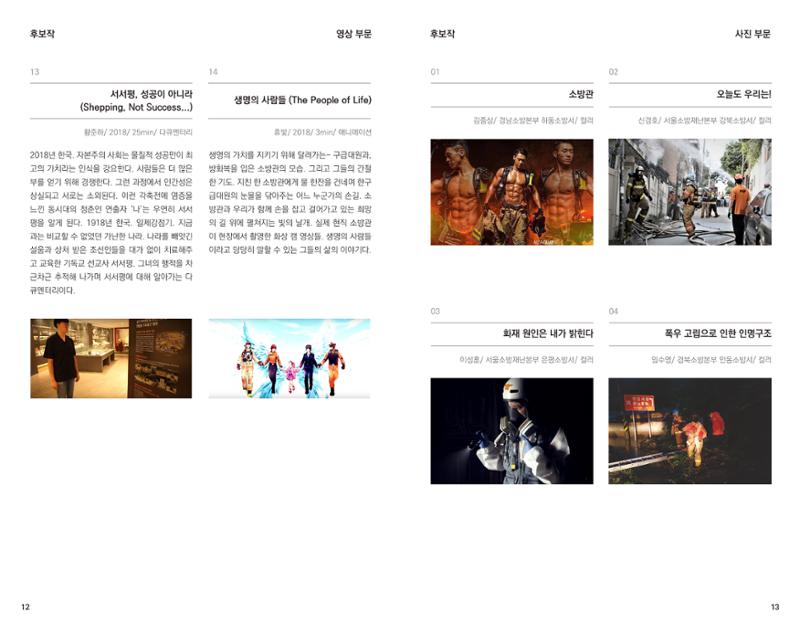Viewport: 800px width, 634px height.
Task: Click photo entry number 01
Action: click(435, 72)
